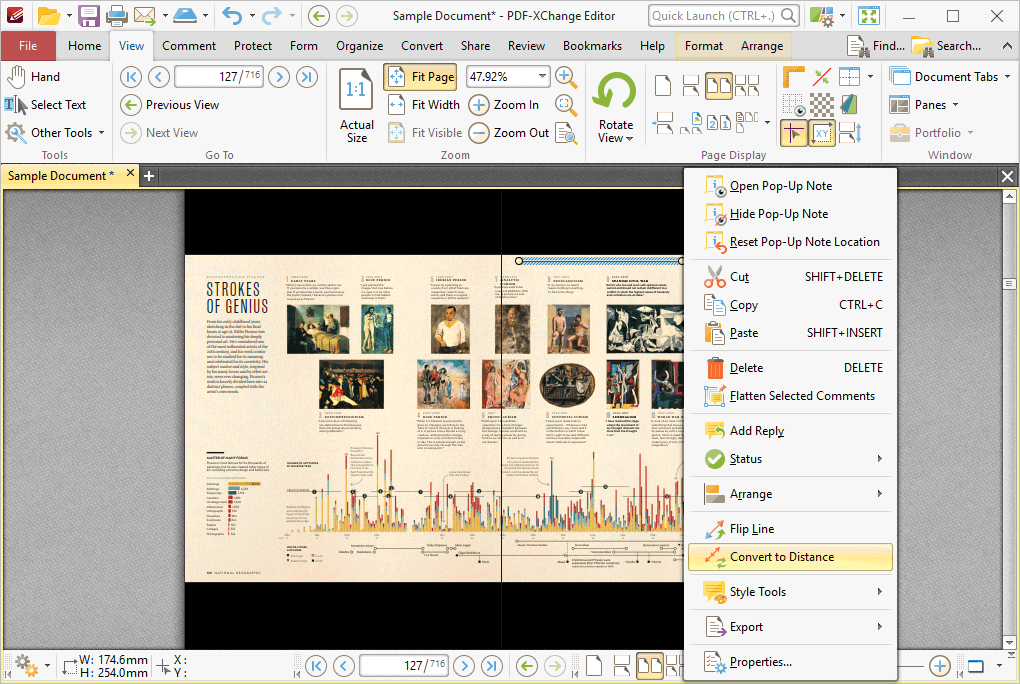The image size is (1020, 684).
Task: Click the autoscroll pages icon
Action: coord(850,133)
